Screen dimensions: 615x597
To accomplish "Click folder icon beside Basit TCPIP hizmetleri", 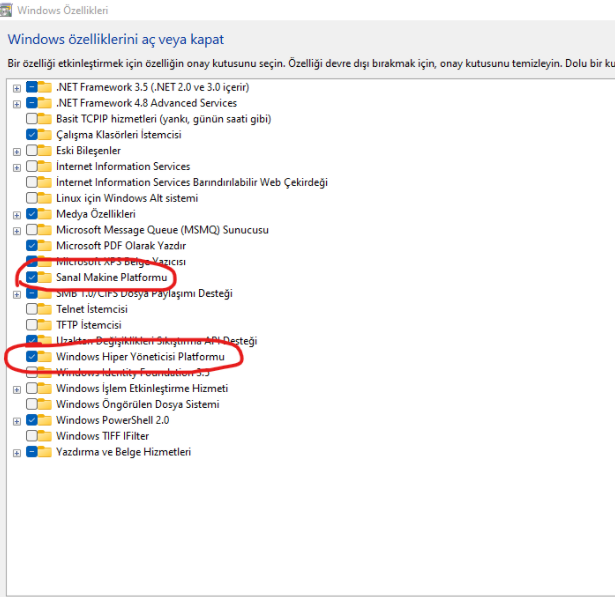I will (45, 118).
